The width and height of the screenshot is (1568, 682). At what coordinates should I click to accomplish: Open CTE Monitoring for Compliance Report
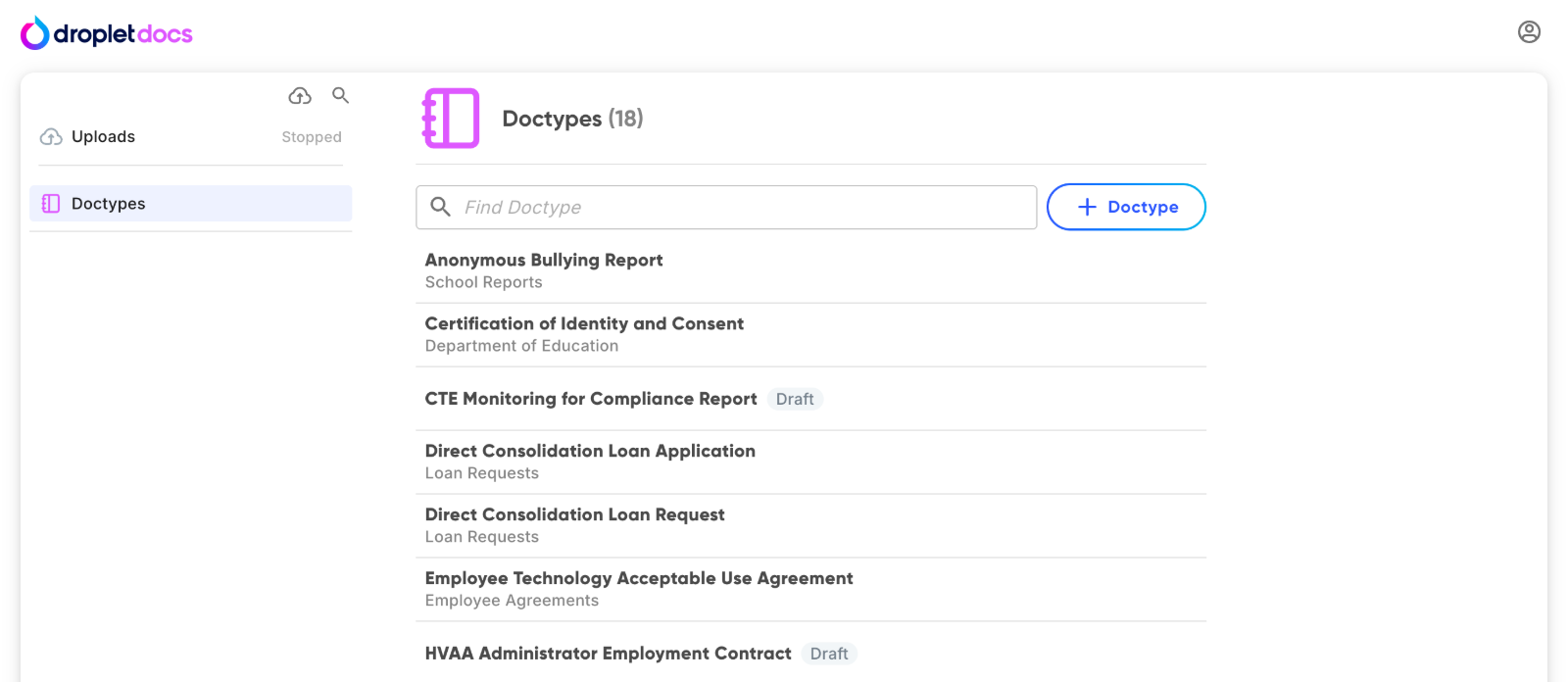click(810, 399)
